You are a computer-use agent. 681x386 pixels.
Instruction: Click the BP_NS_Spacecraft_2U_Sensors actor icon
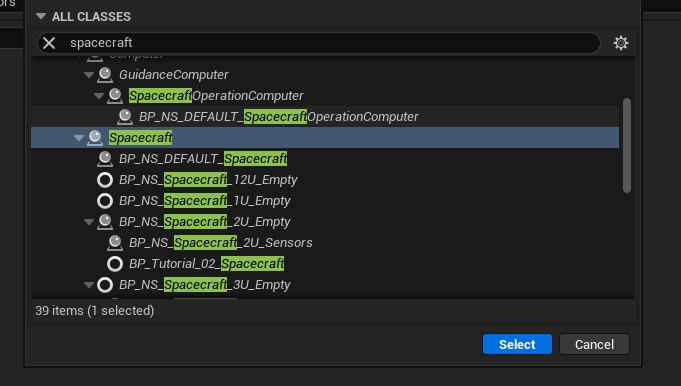click(x=115, y=243)
